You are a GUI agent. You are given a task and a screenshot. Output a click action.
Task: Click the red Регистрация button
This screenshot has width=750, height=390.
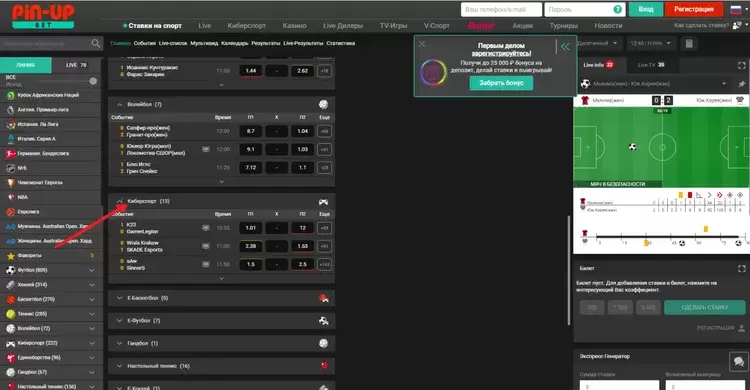click(694, 9)
